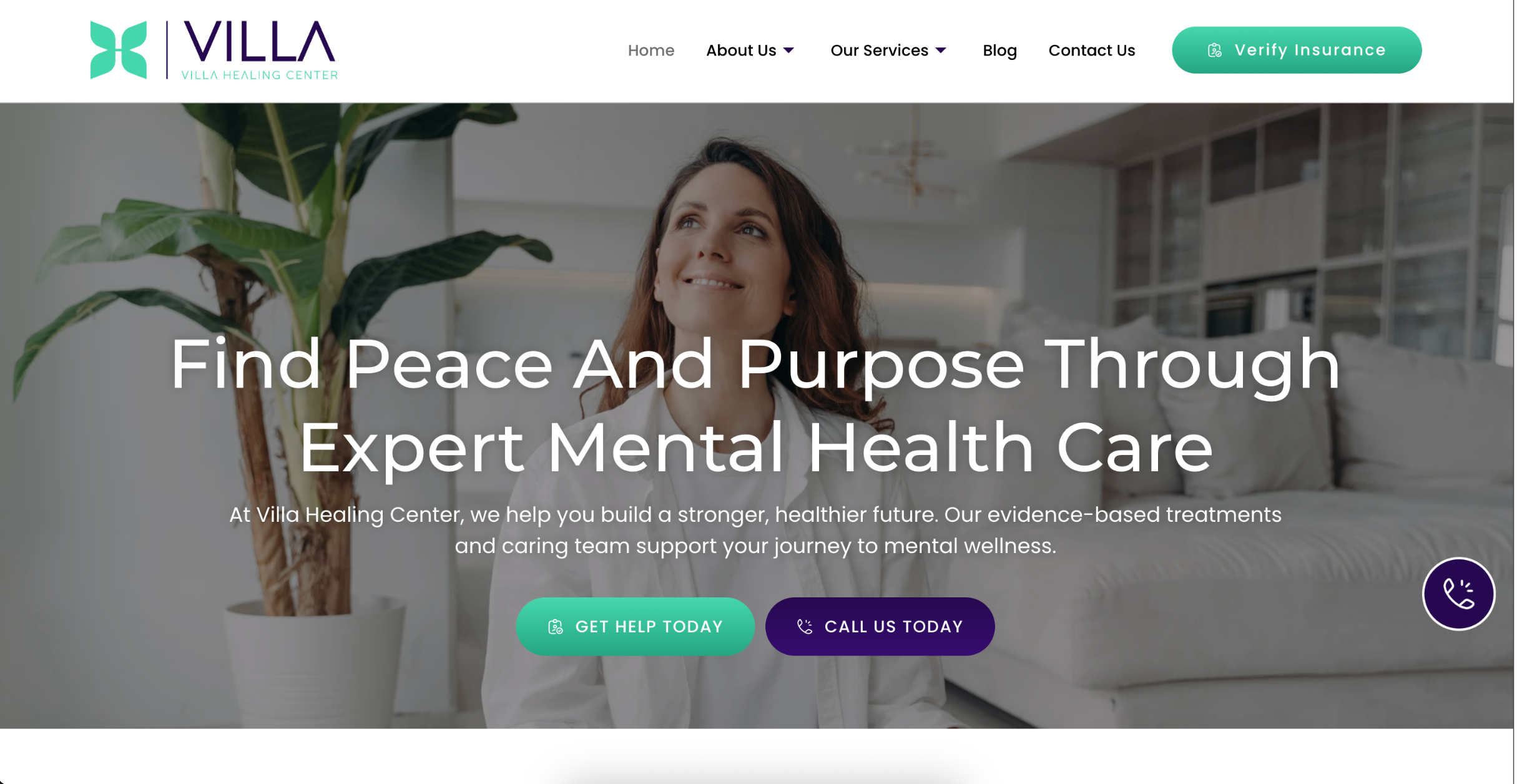Click the Villa Healing Center tagline text
Screen dimensions: 1517x784
pyautogui.click(x=259, y=75)
